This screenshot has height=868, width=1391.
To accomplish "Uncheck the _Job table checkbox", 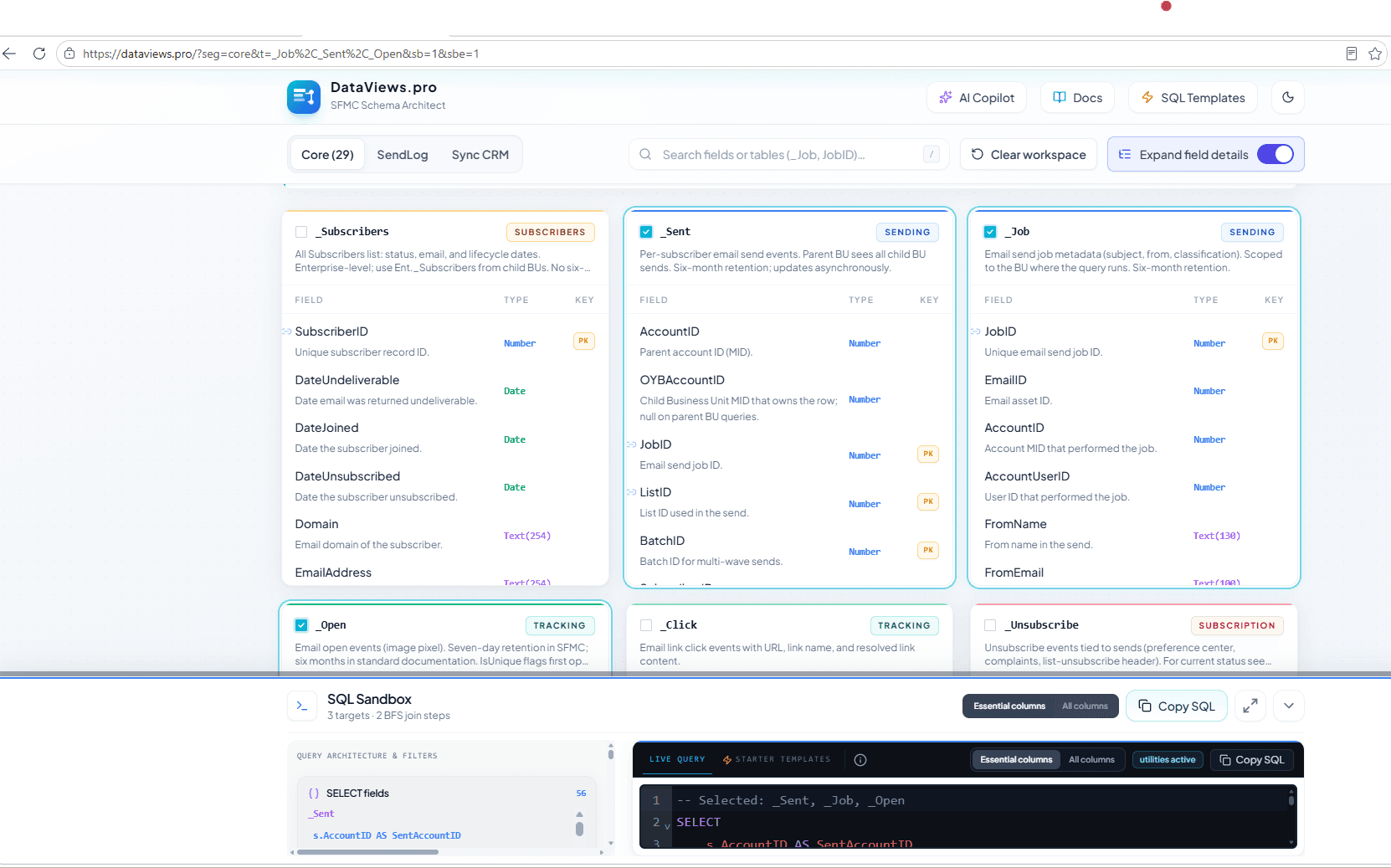I will tap(990, 232).
